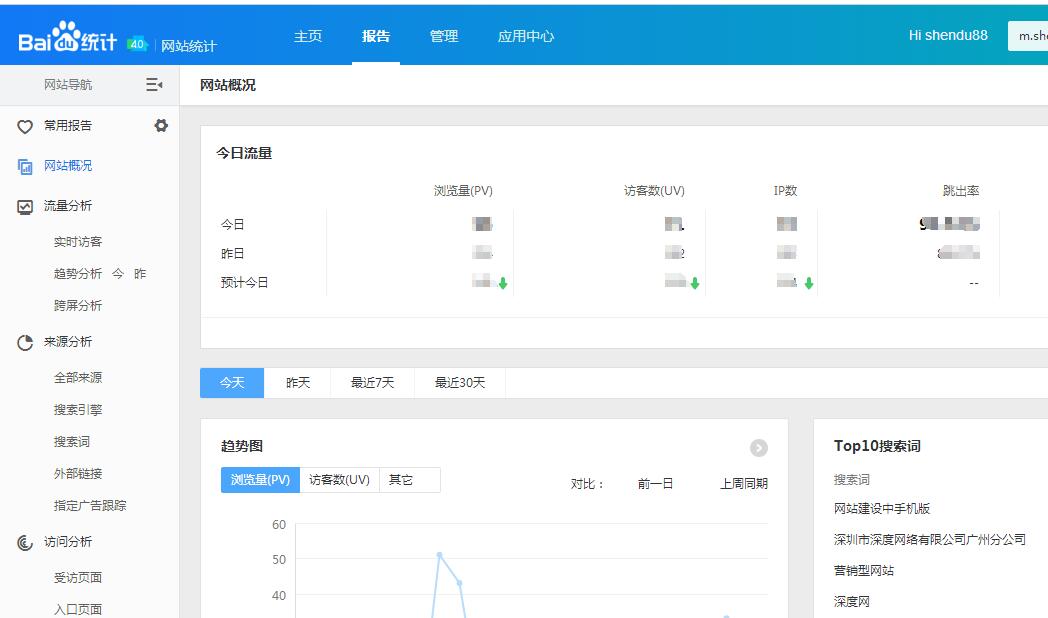This screenshot has height=618, width=1048.
Task: Open the 应用中心 menu item
Action: point(525,36)
